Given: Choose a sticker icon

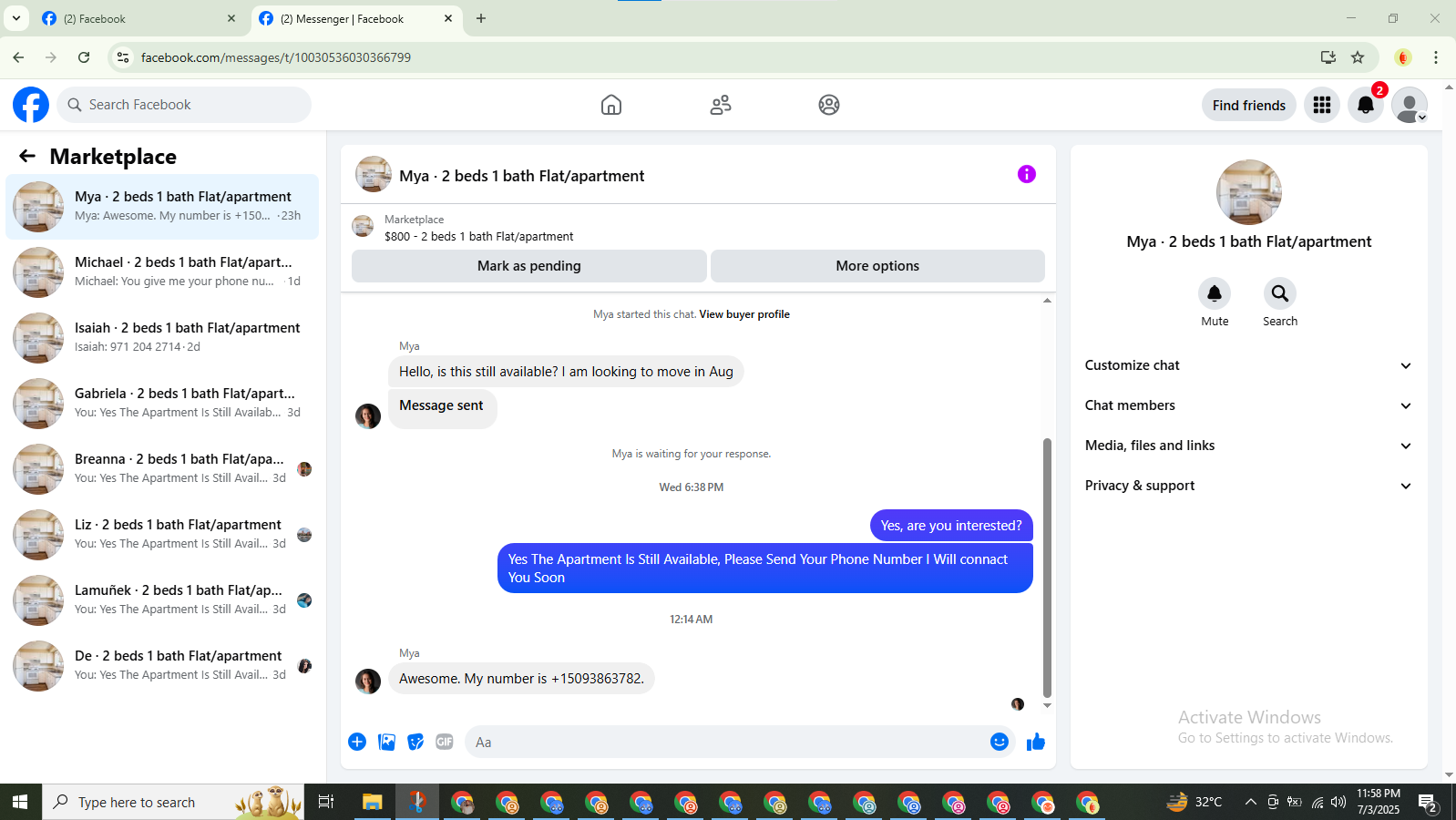Looking at the screenshot, I should pyautogui.click(x=415, y=742).
